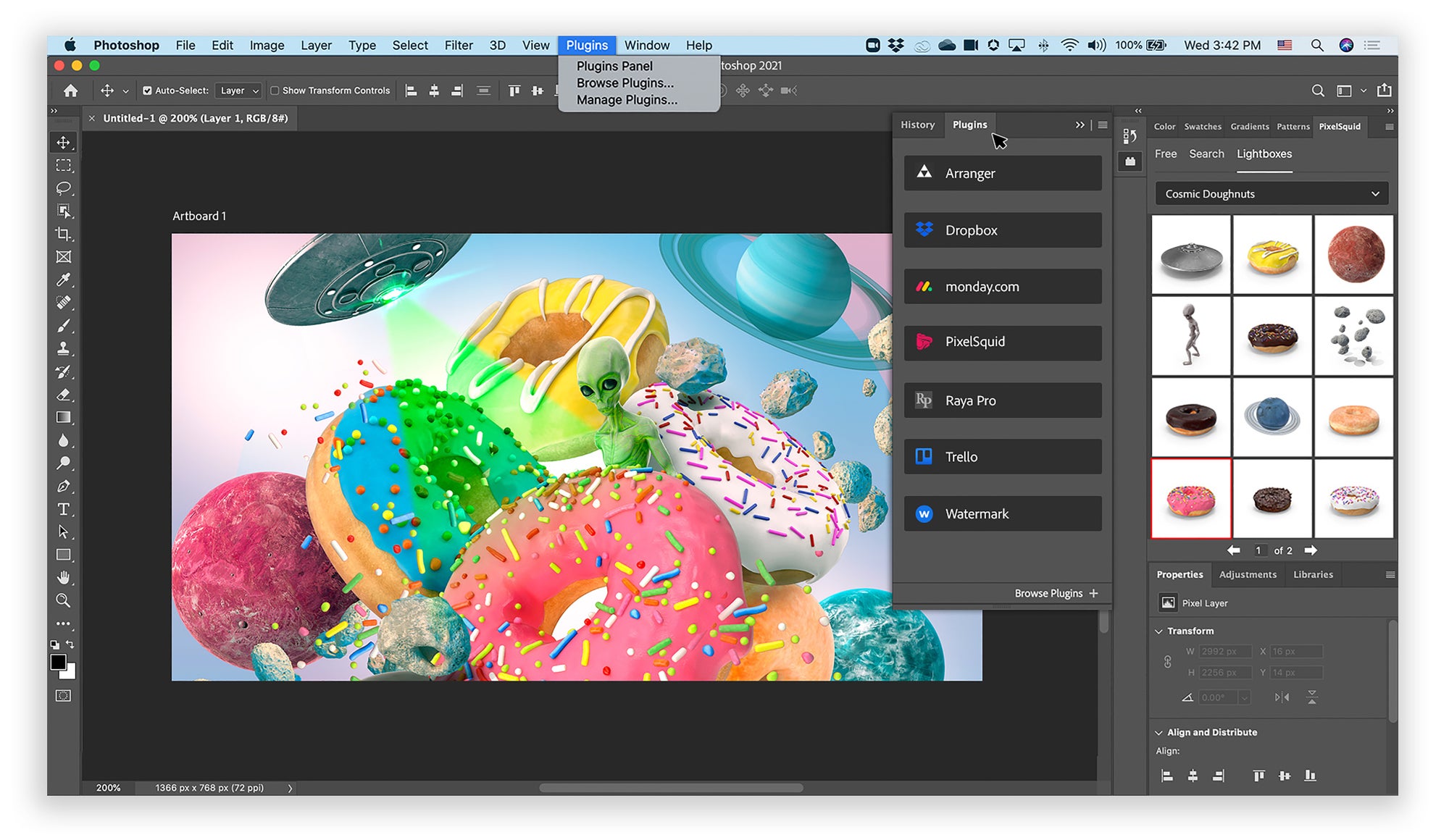Click Browse Plugins... in Plugins menu
This screenshot has height=840, width=1449.
[625, 83]
